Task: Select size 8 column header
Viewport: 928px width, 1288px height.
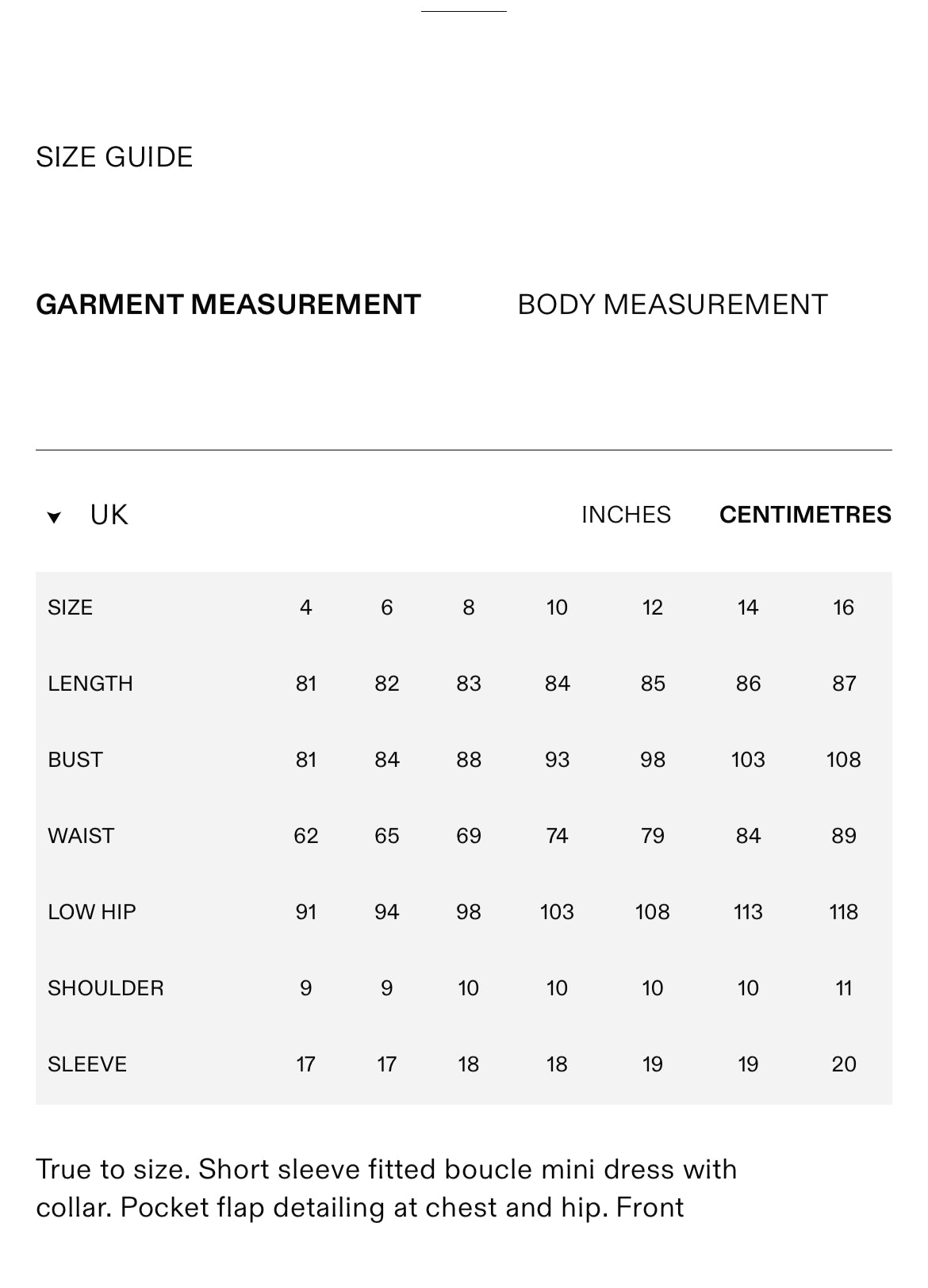Action: point(469,608)
